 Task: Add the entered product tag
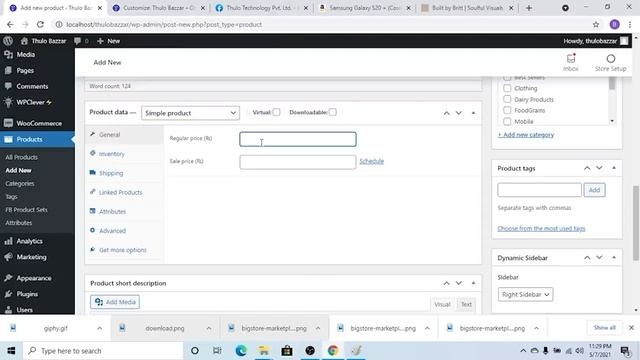594,190
